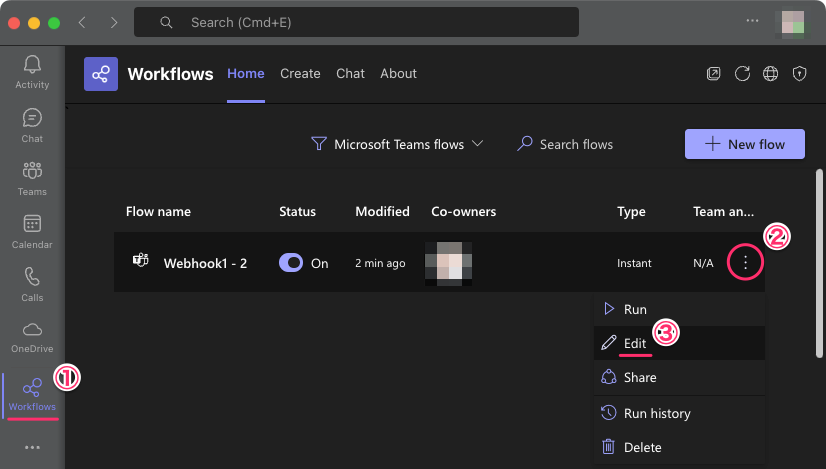Open OneDrive in the sidebar
The width and height of the screenshot is (826, 469).
pos(32,337)
